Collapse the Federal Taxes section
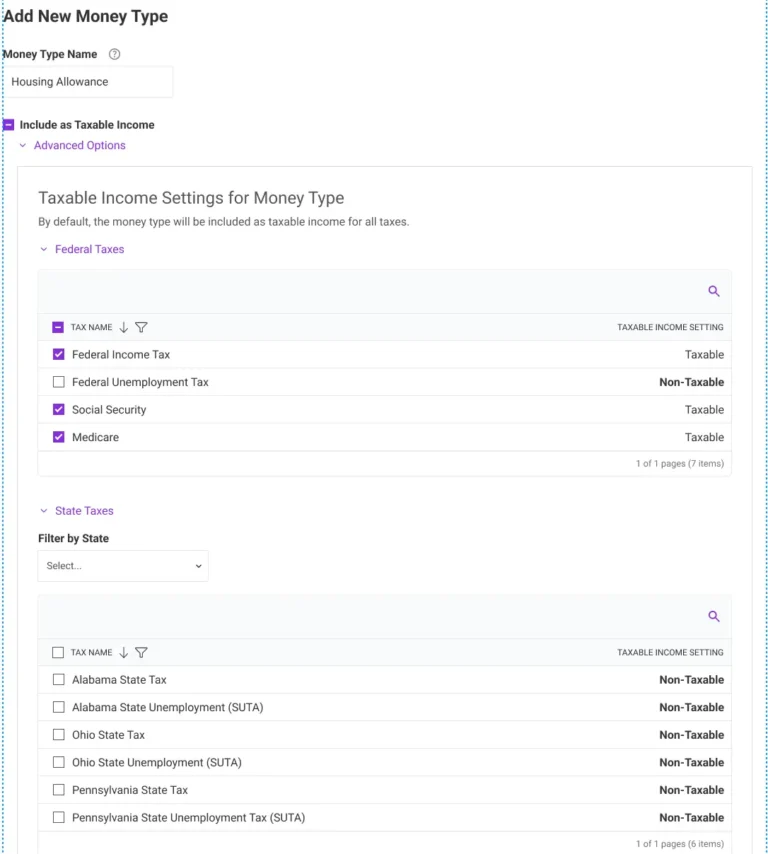The height and width of the screenshot is (854, 768). pyautogui.click(x=43, y=249)
